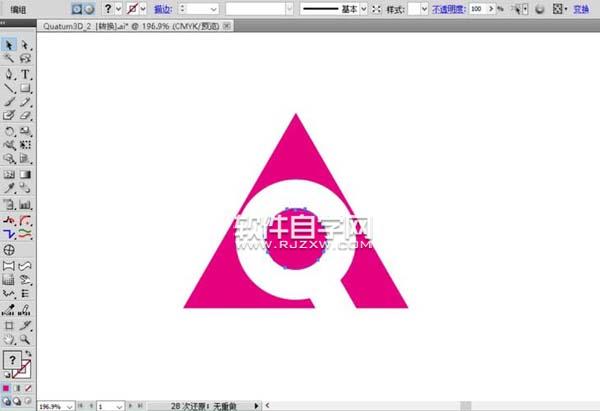Open the stroke weight dropdown

tap(214, 9)
